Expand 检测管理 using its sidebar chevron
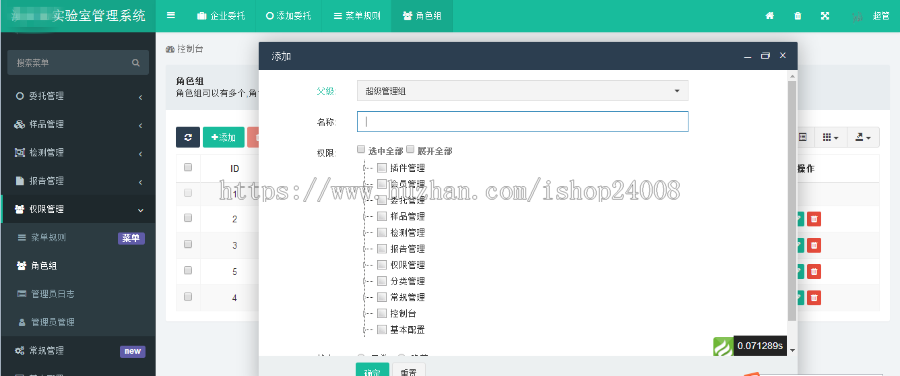Viewport: 900px width, 376px height. [x=141, y=154]
